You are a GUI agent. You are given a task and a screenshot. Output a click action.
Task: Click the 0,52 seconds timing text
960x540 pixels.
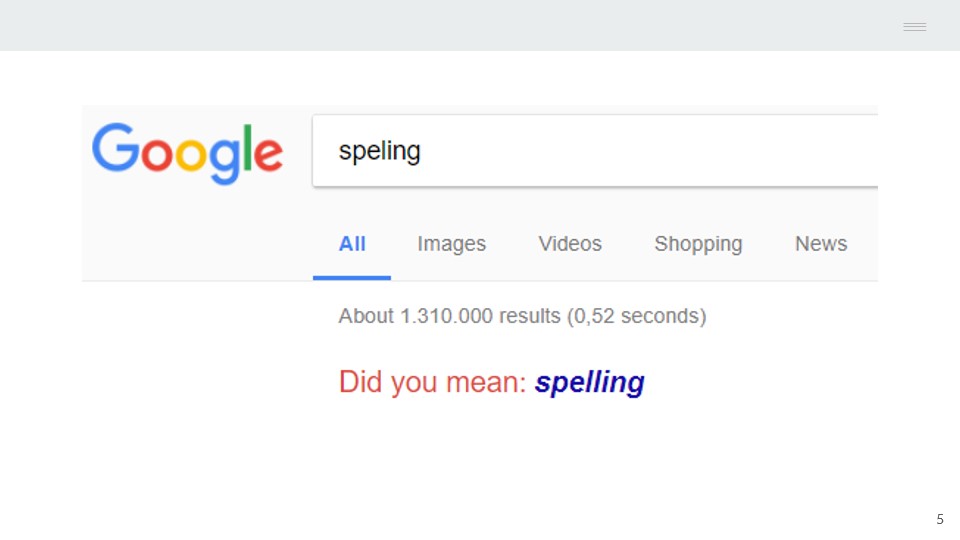[x=637, y=316]
